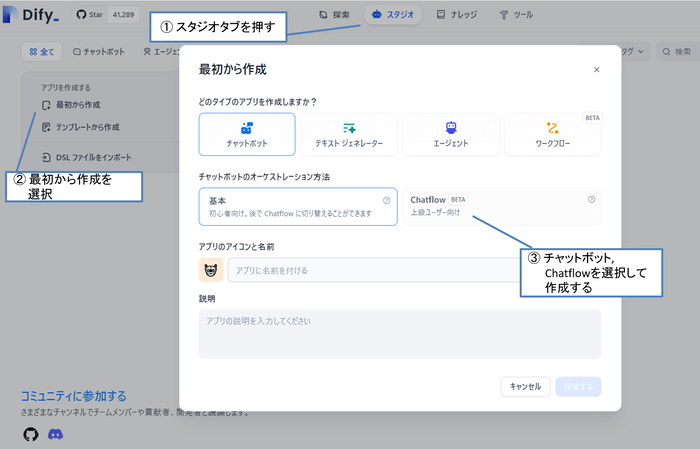Click the ツール hammer icon
The image size is (700, 449).
[x=504, y=15]
